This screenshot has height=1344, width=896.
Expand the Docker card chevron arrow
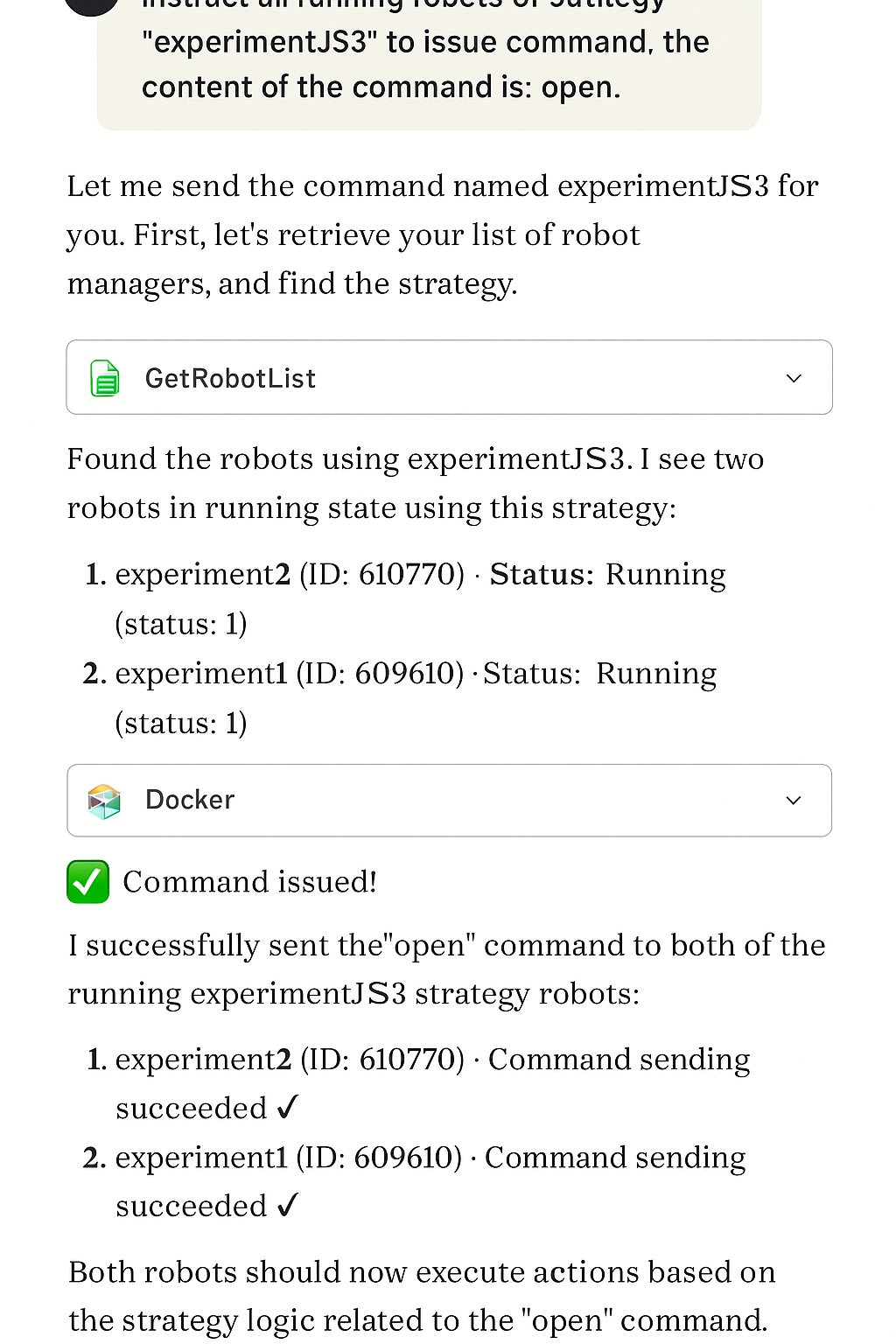[x=794, y=801]
